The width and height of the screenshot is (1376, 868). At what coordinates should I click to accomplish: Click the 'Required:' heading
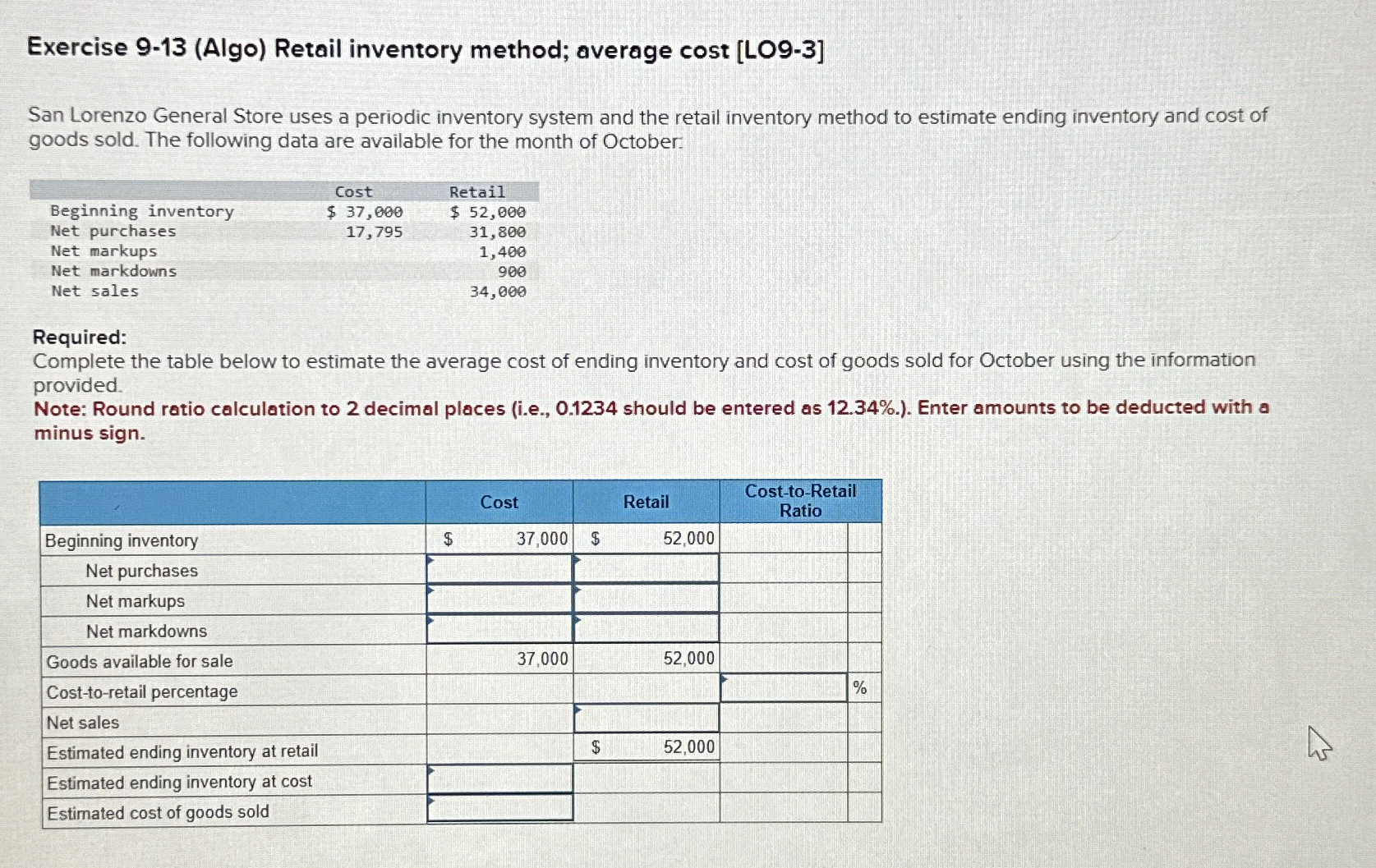coord(80,338)
